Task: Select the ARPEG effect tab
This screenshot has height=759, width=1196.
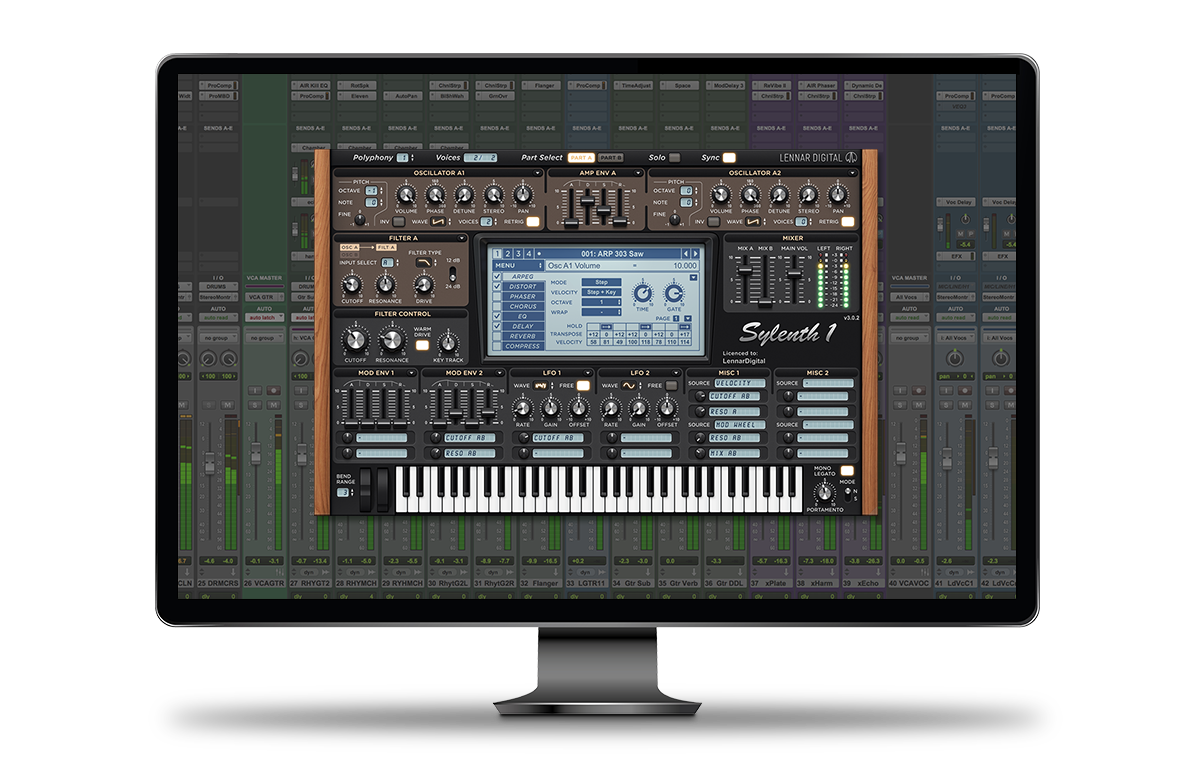Action: point(522,276)
